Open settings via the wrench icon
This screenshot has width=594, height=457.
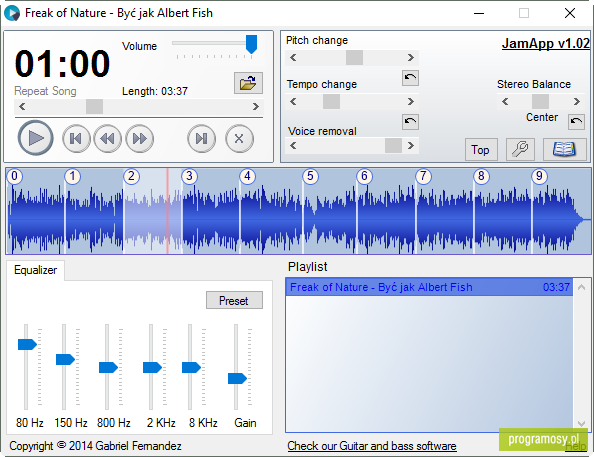[521, 149]
